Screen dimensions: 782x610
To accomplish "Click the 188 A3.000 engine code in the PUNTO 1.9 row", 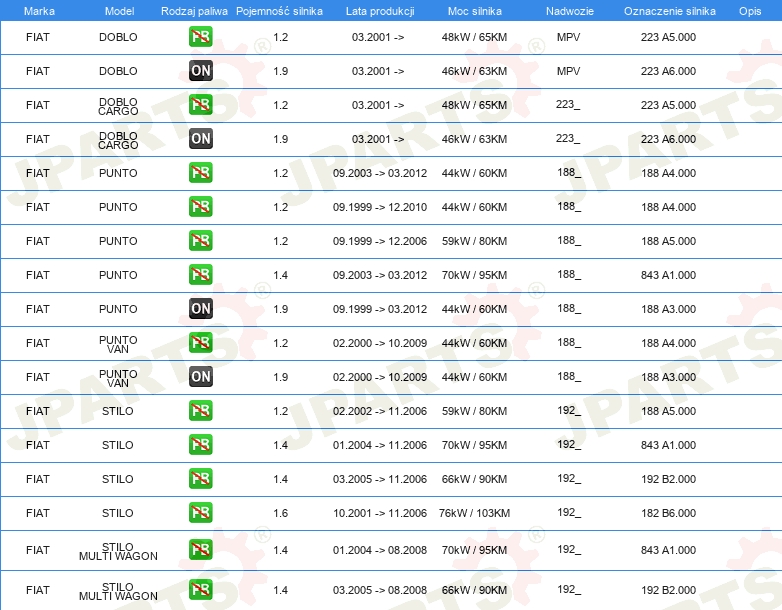I will pyautogui.click(x=668, y=309).
